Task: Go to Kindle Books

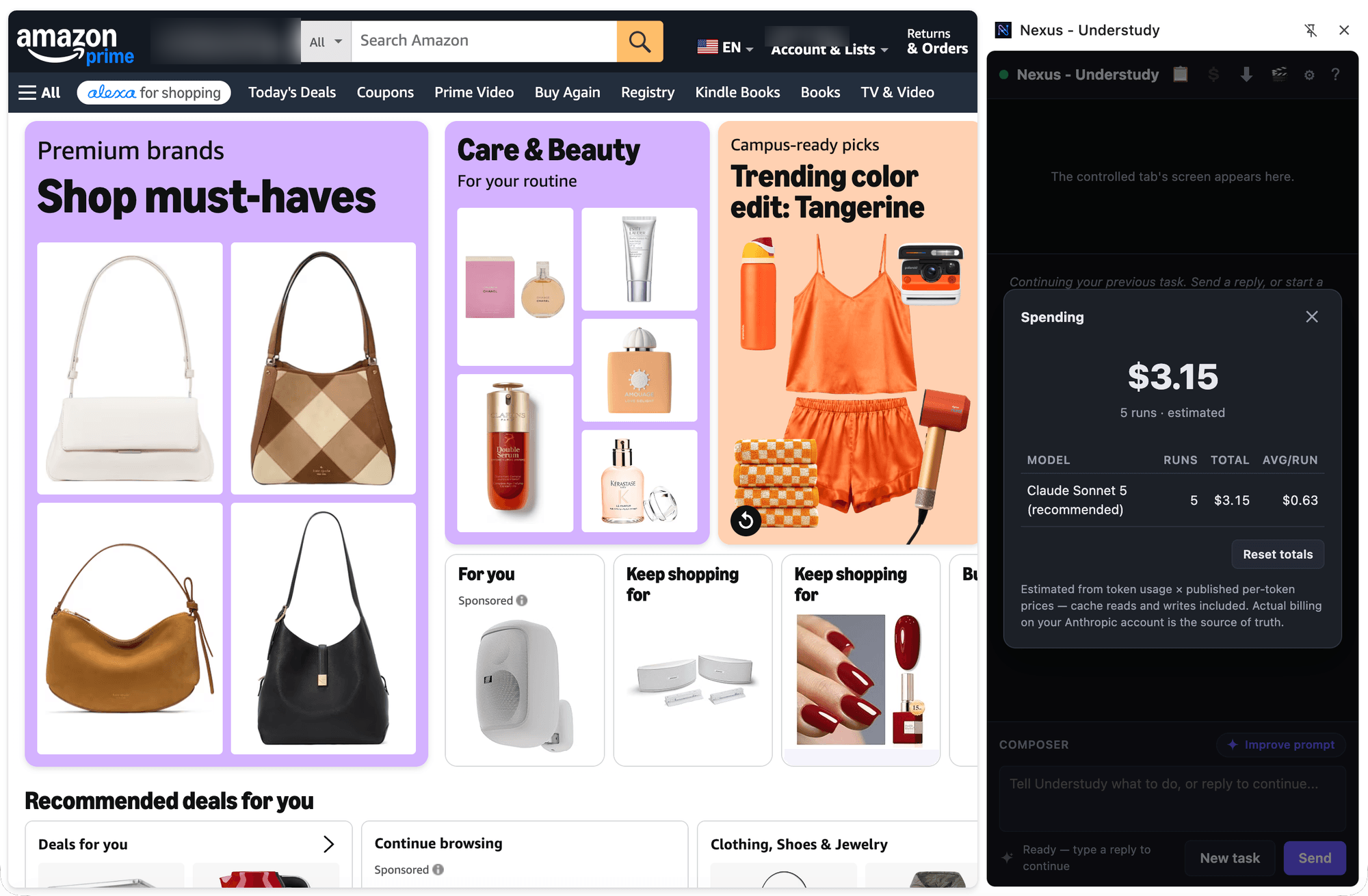Action: [737, 92]
